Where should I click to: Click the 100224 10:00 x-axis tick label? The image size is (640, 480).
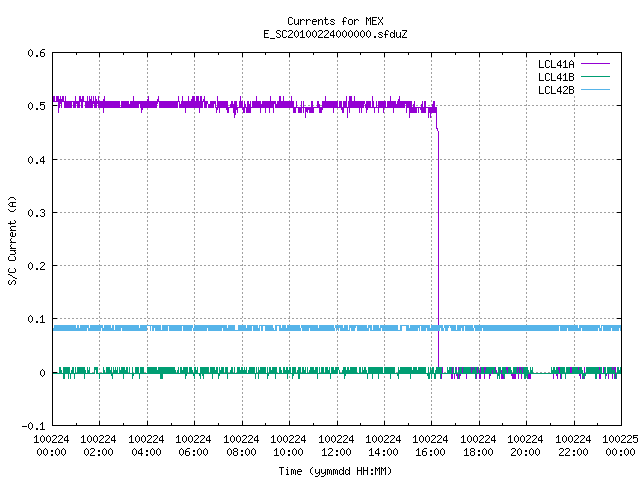tap(288, 446)
